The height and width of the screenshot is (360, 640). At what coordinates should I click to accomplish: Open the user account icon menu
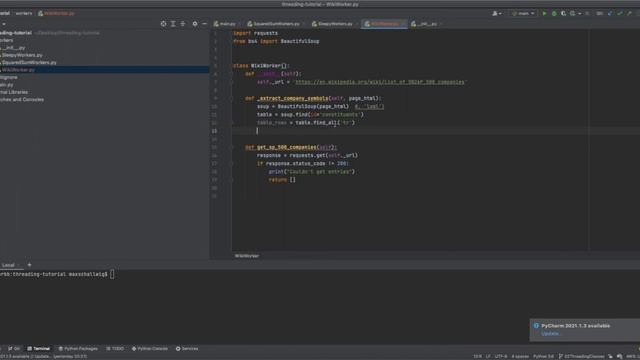[x=497, y=13]
